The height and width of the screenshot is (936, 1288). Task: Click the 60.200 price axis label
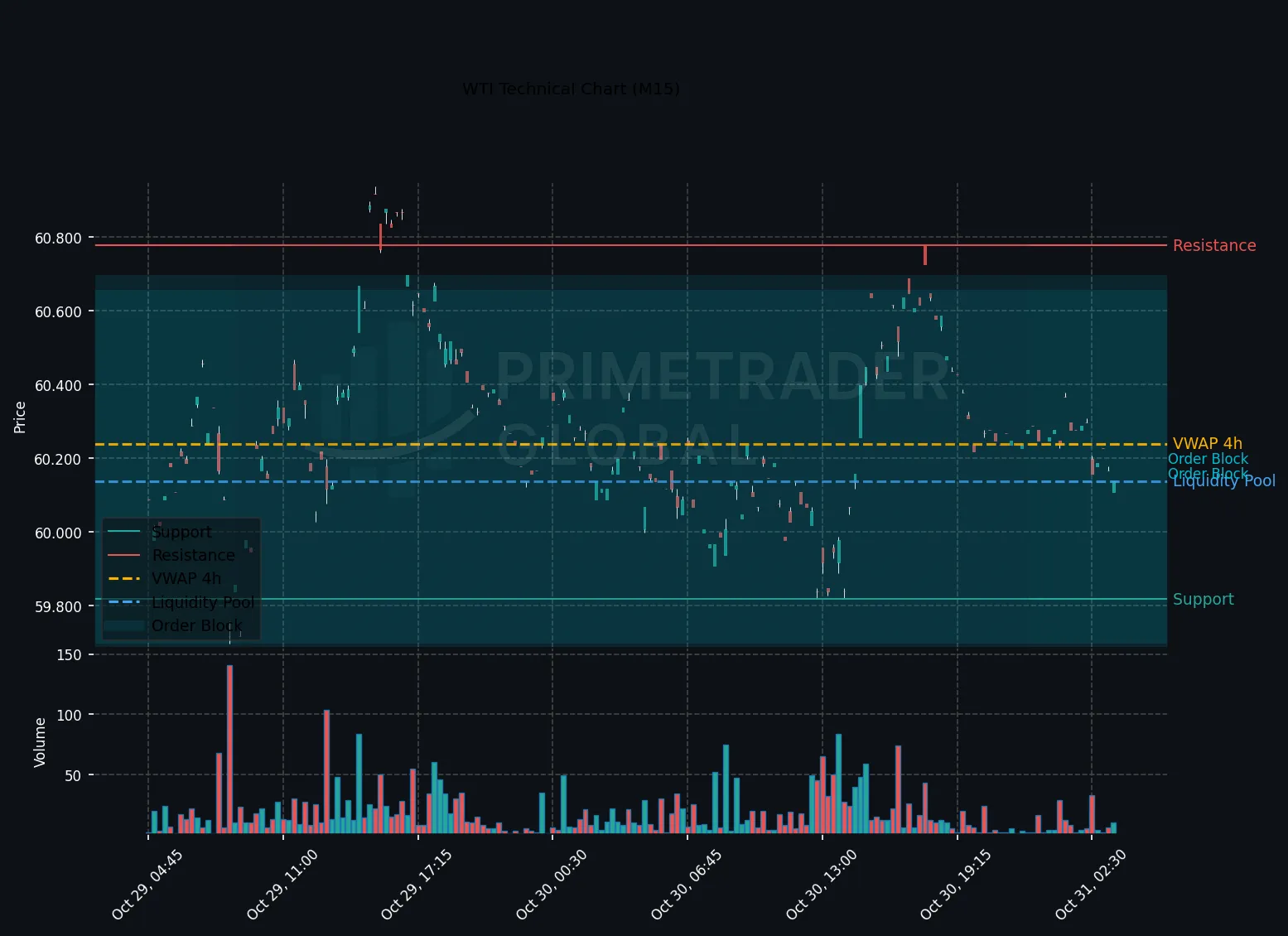58,459
